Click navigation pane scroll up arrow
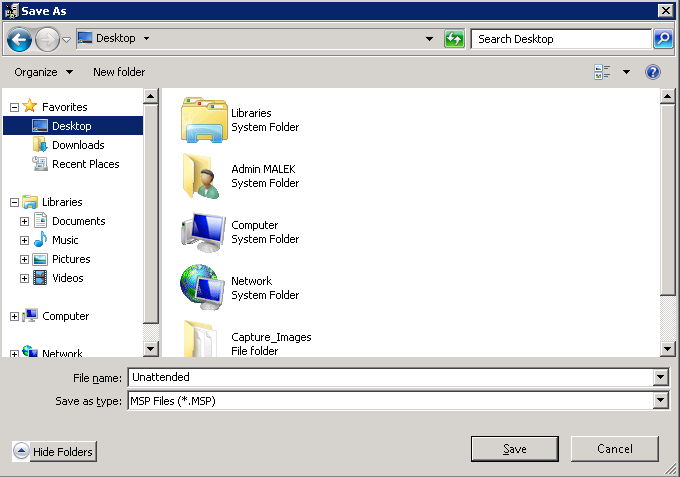680x477 pixels. point(150,96)
